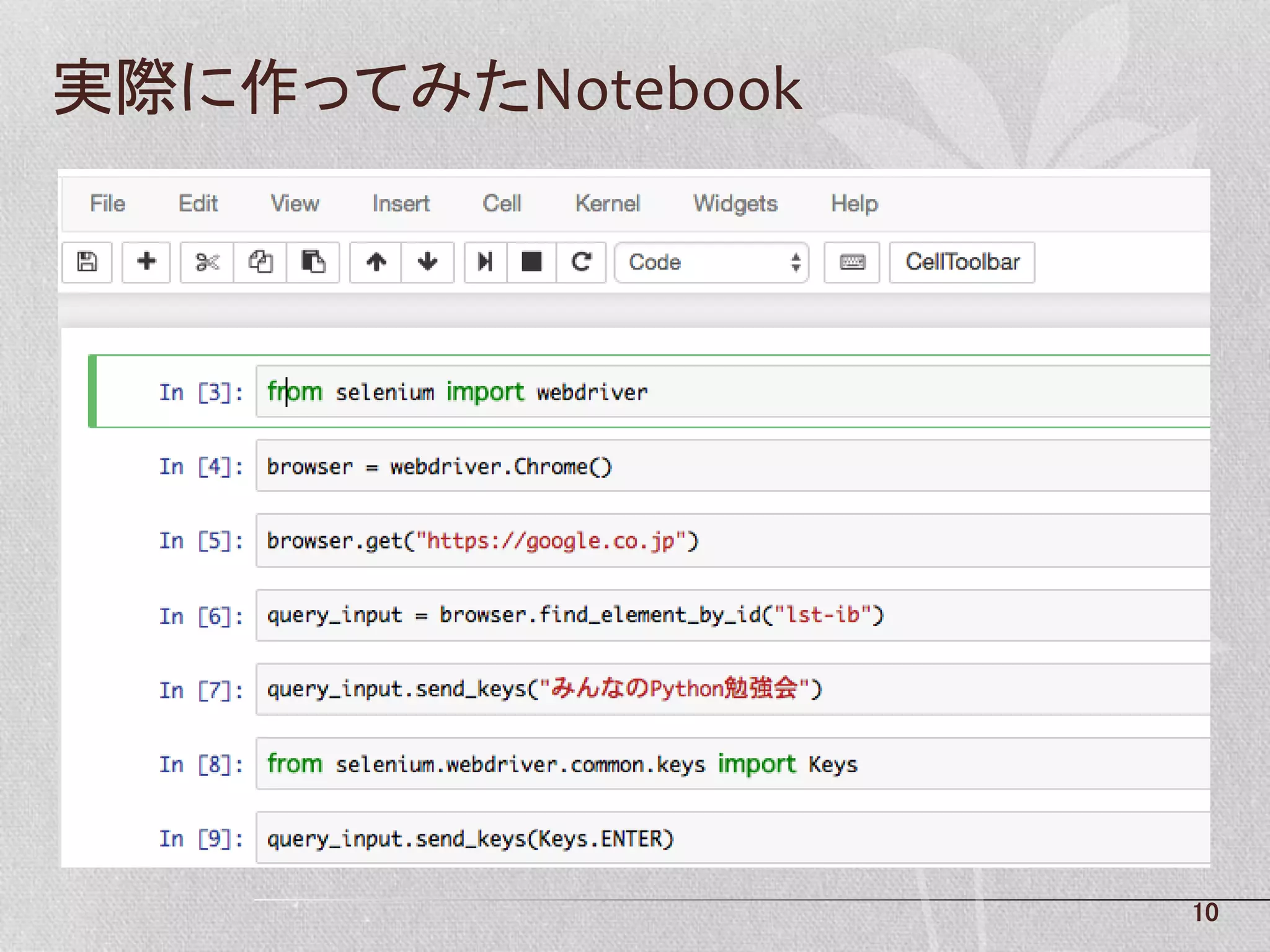Select the In [6]: prompt label

coord(202,616)
